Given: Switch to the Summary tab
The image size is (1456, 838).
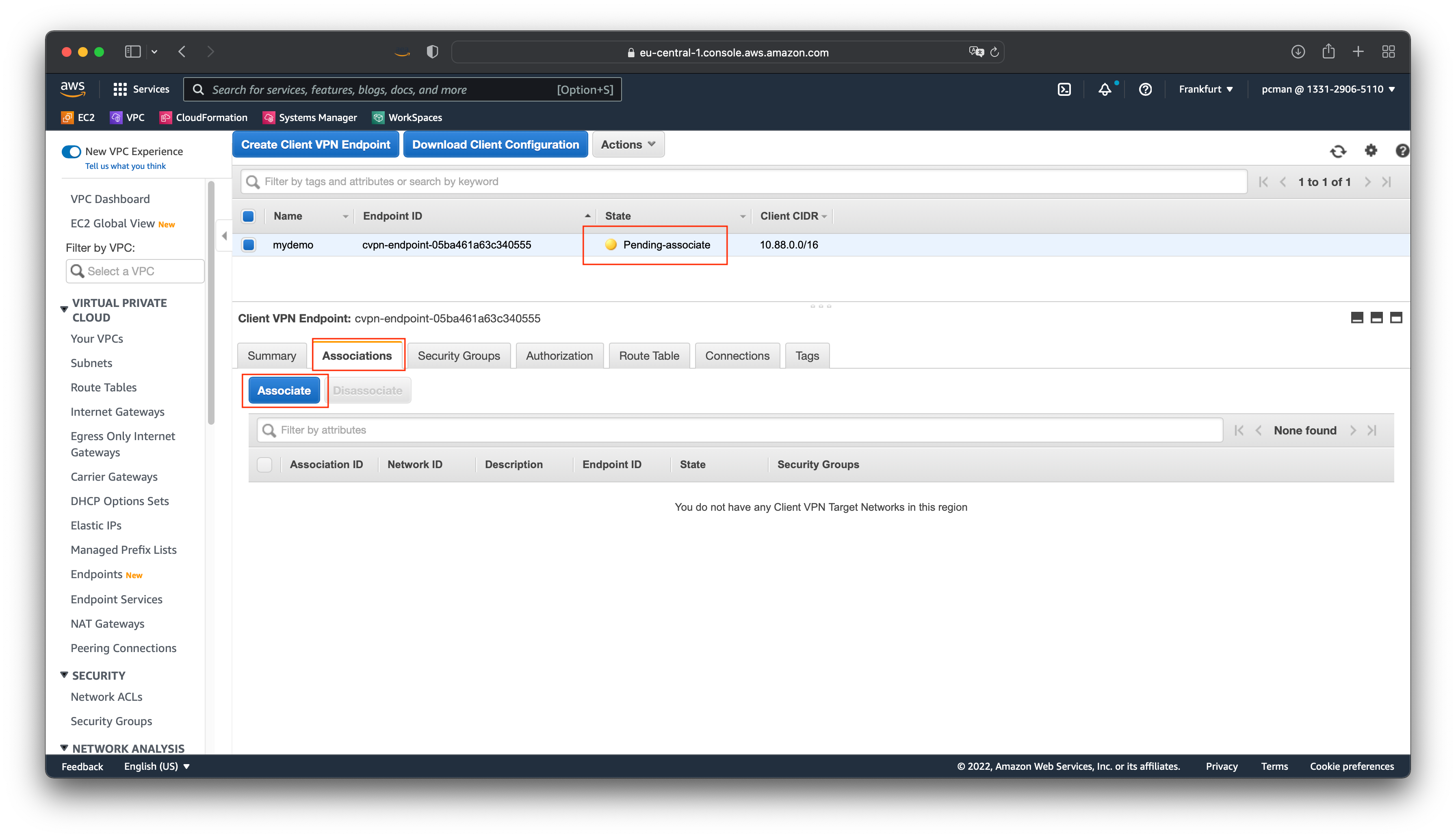Looking at the screenshot, I should click(x=272, y=356).
